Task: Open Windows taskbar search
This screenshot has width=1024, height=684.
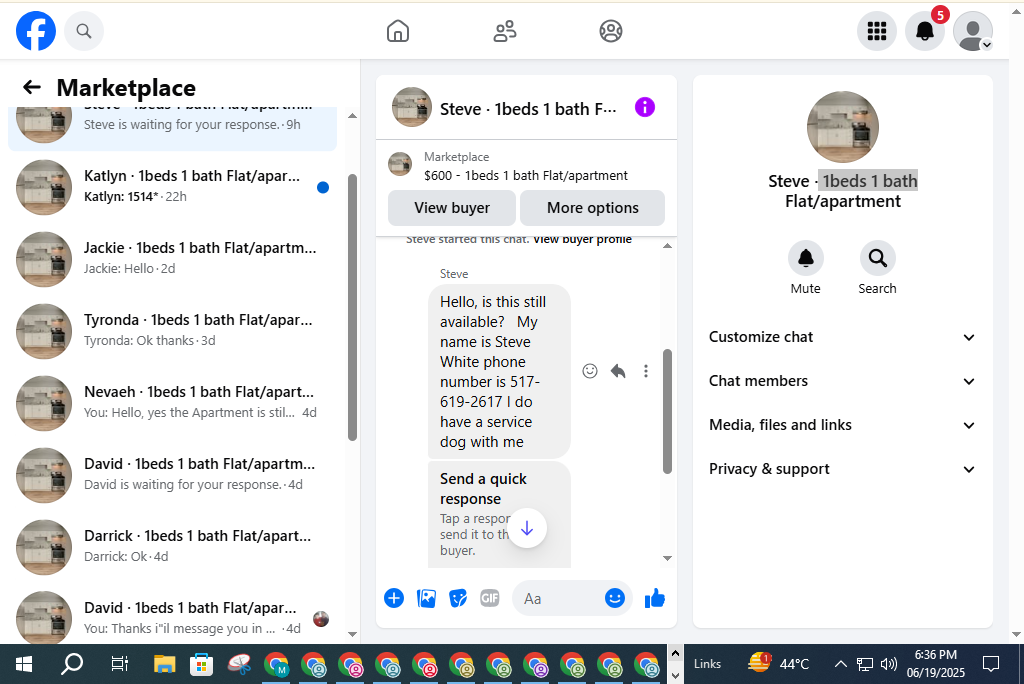Action: [72, 664]
